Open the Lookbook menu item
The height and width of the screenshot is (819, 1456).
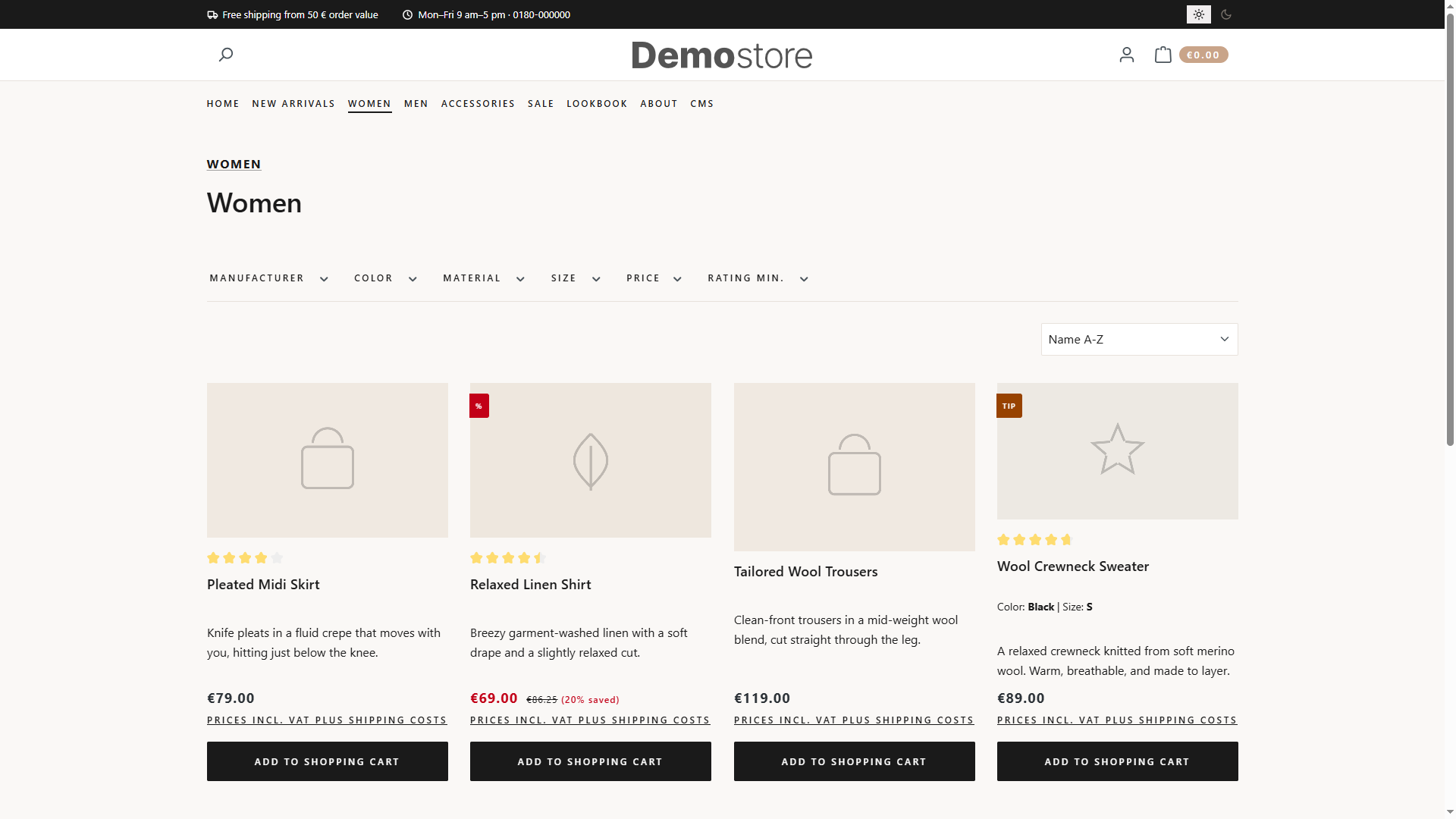coord(597,104)
